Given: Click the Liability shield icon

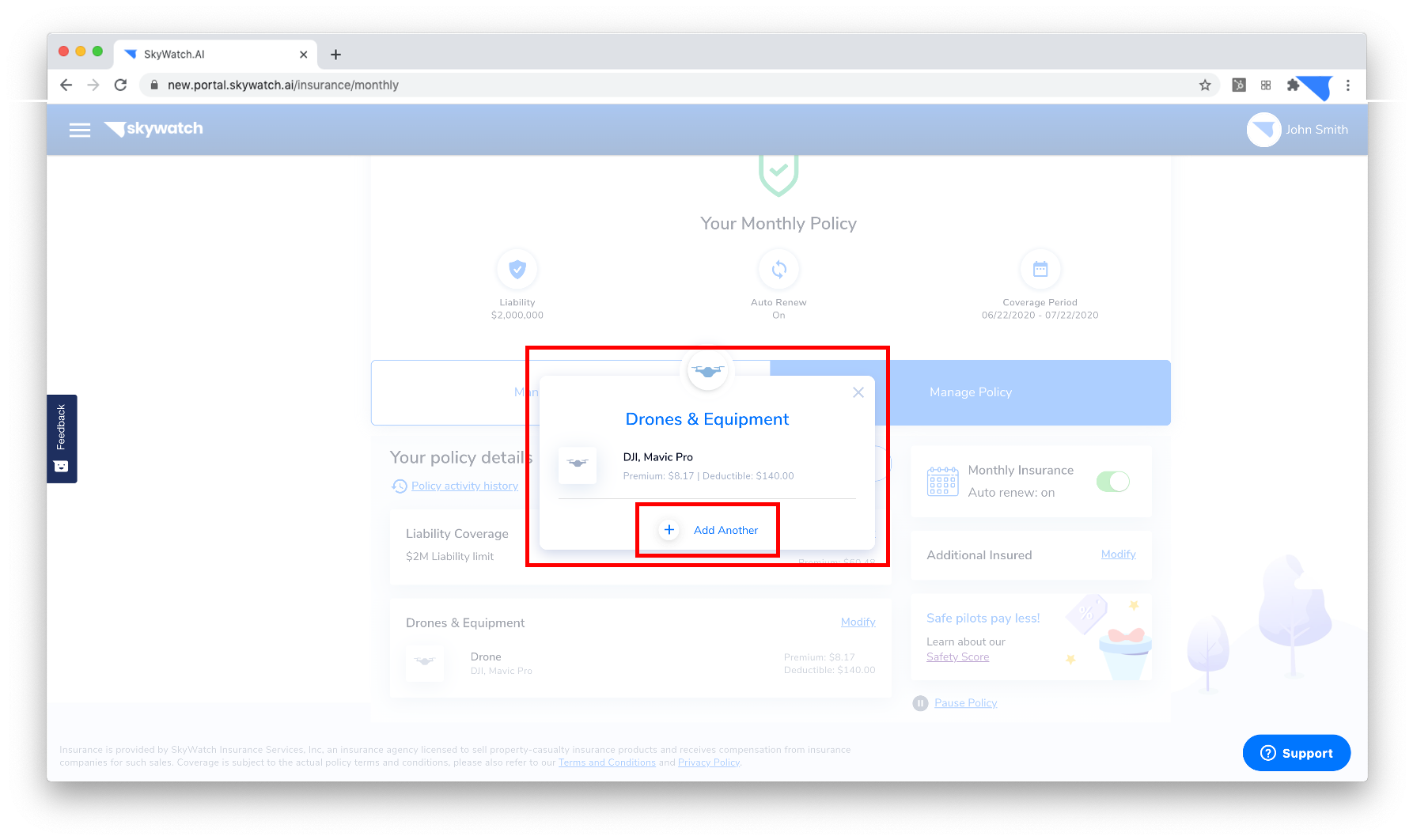Looking at the screenshot, I should pyautogui.click(x=517, y=270).
